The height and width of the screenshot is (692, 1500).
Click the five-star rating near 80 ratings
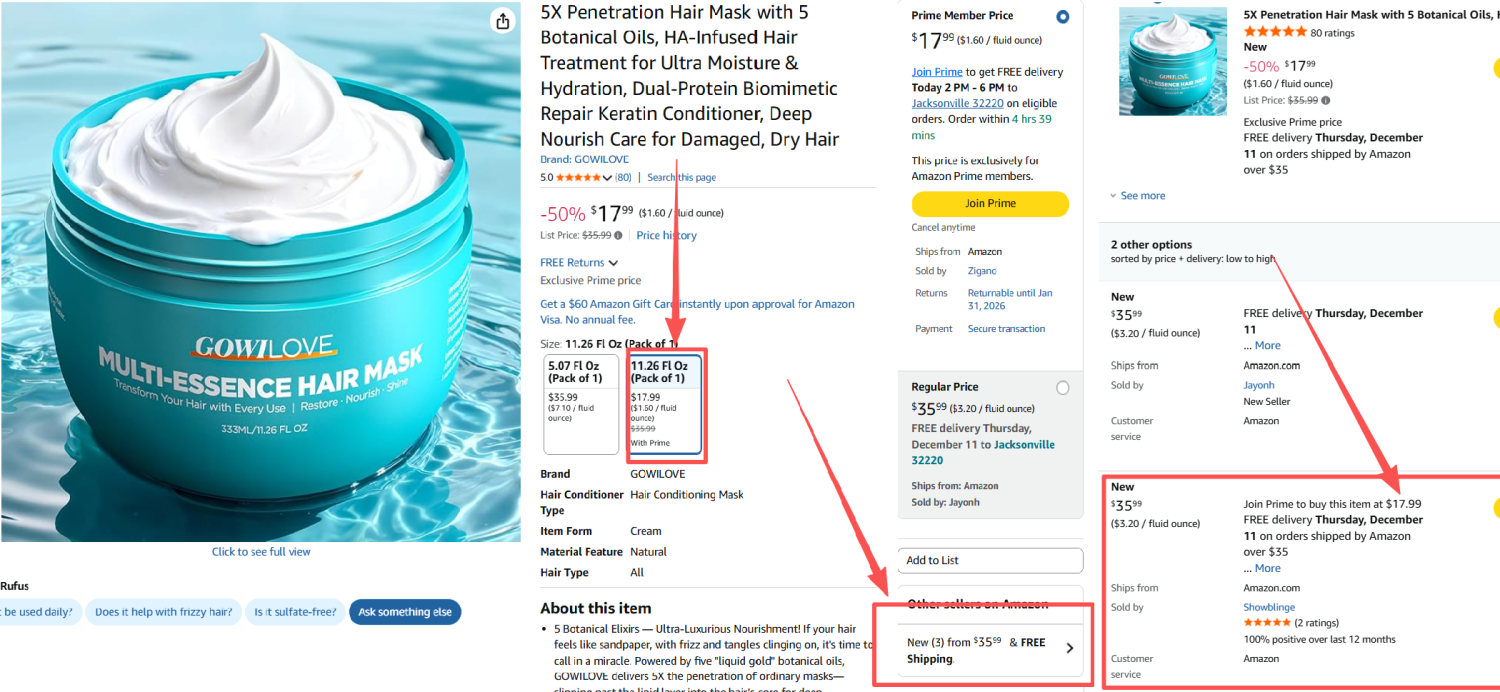[1274, 33]
